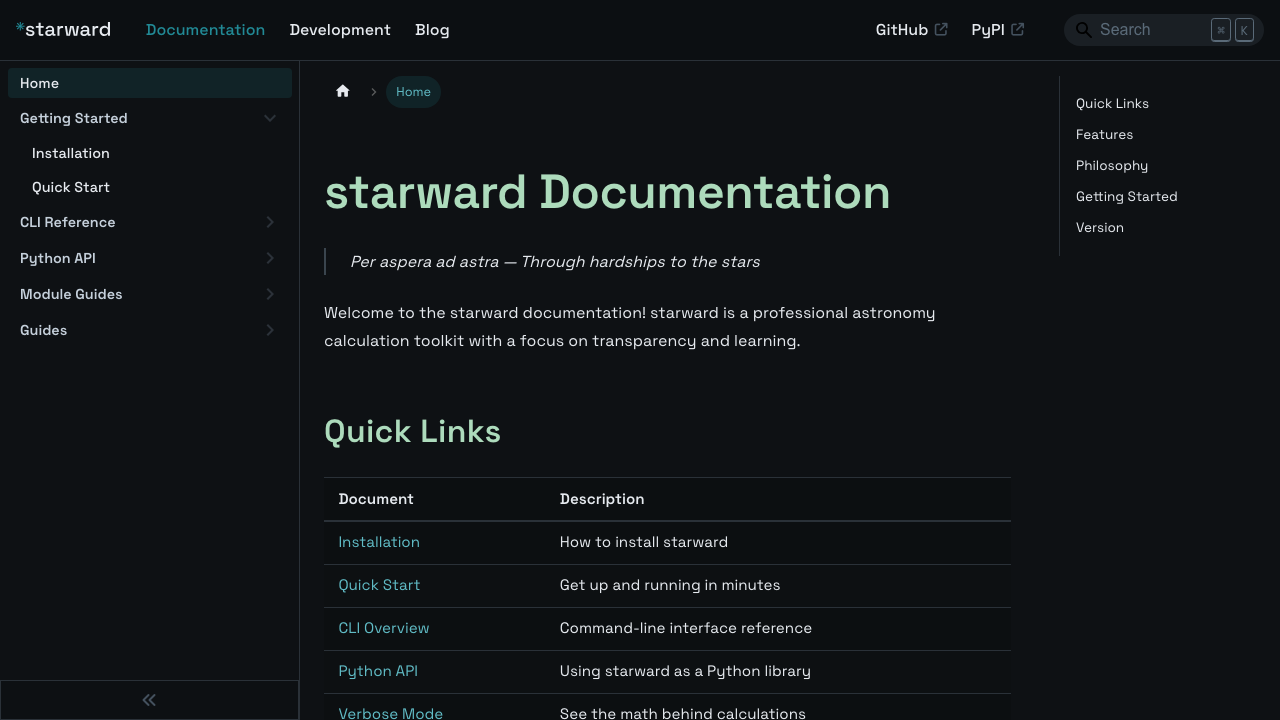The width and height of the screenshot is (1280, 720).
Task: Jump to Philosophy in the page outline
Action: 1111,165
